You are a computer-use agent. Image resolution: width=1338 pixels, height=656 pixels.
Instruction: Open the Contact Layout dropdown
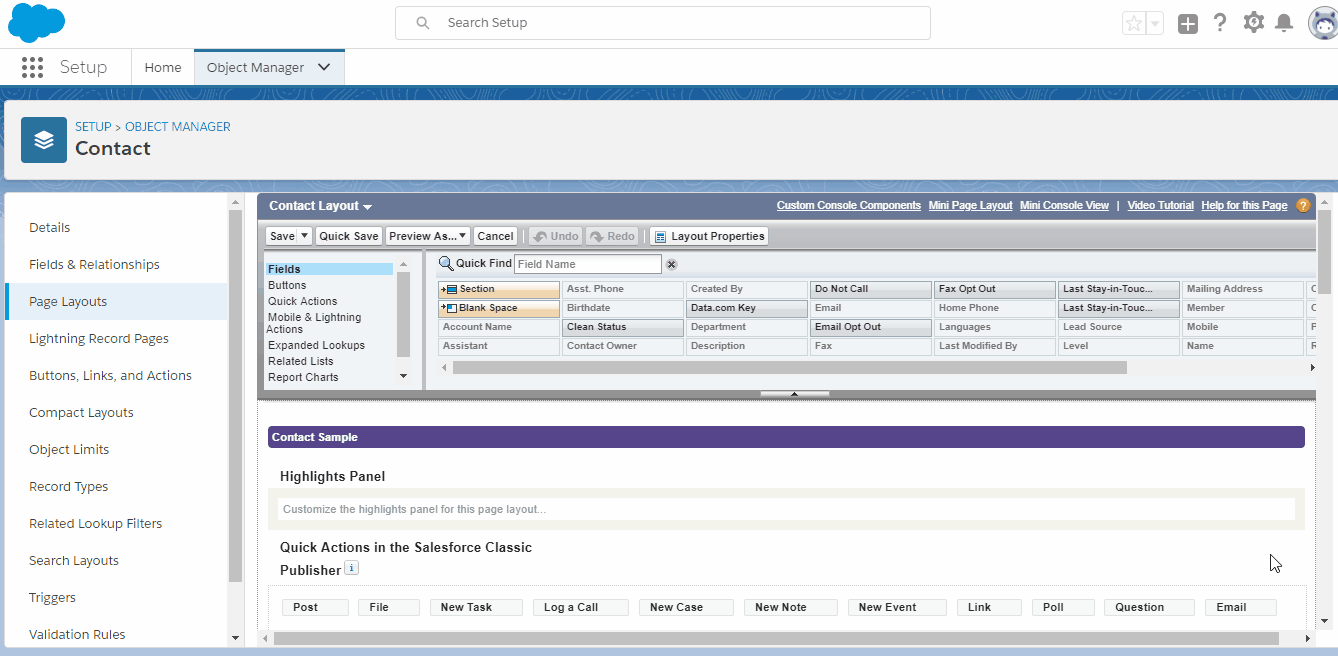(x=321, y=206)
